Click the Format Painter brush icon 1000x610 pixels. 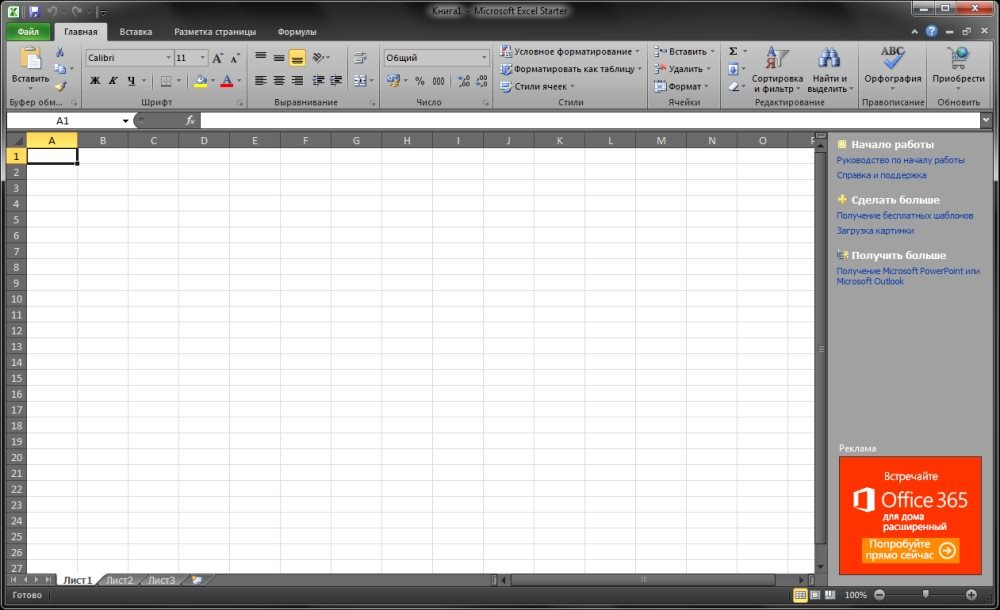60,86
